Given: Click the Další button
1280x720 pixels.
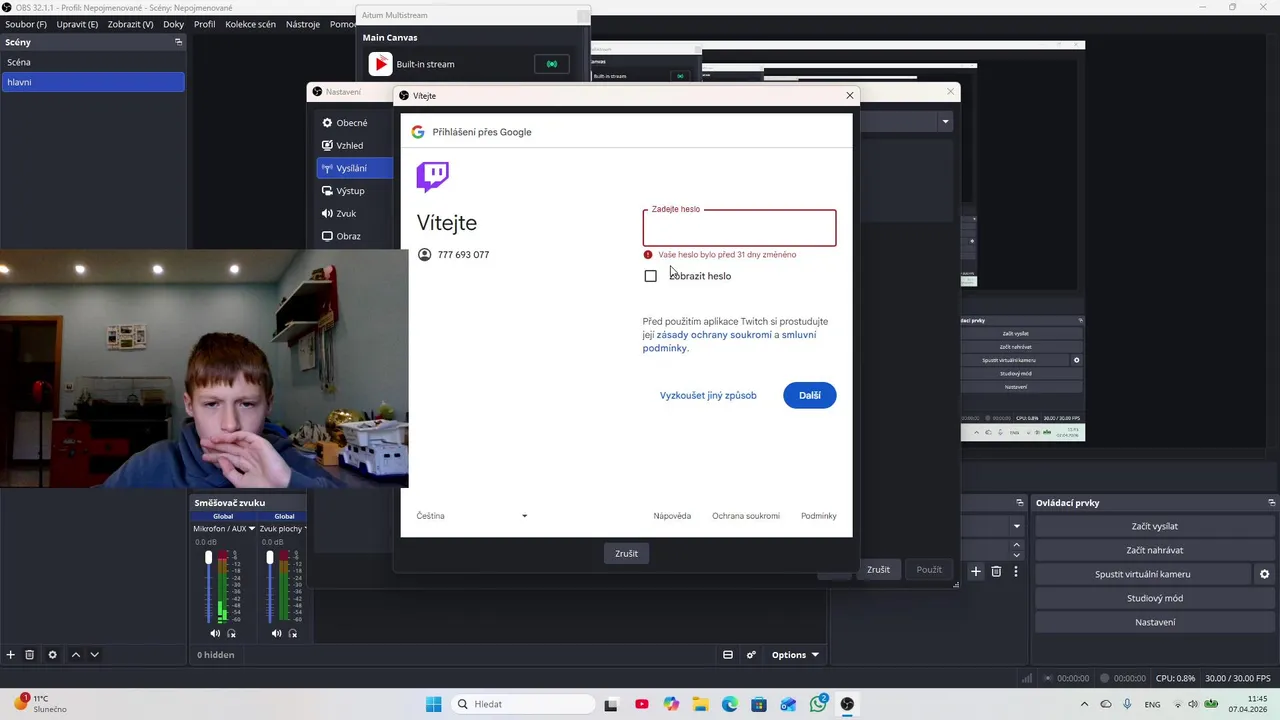Looking at the screenshot, I should (810, 395).
